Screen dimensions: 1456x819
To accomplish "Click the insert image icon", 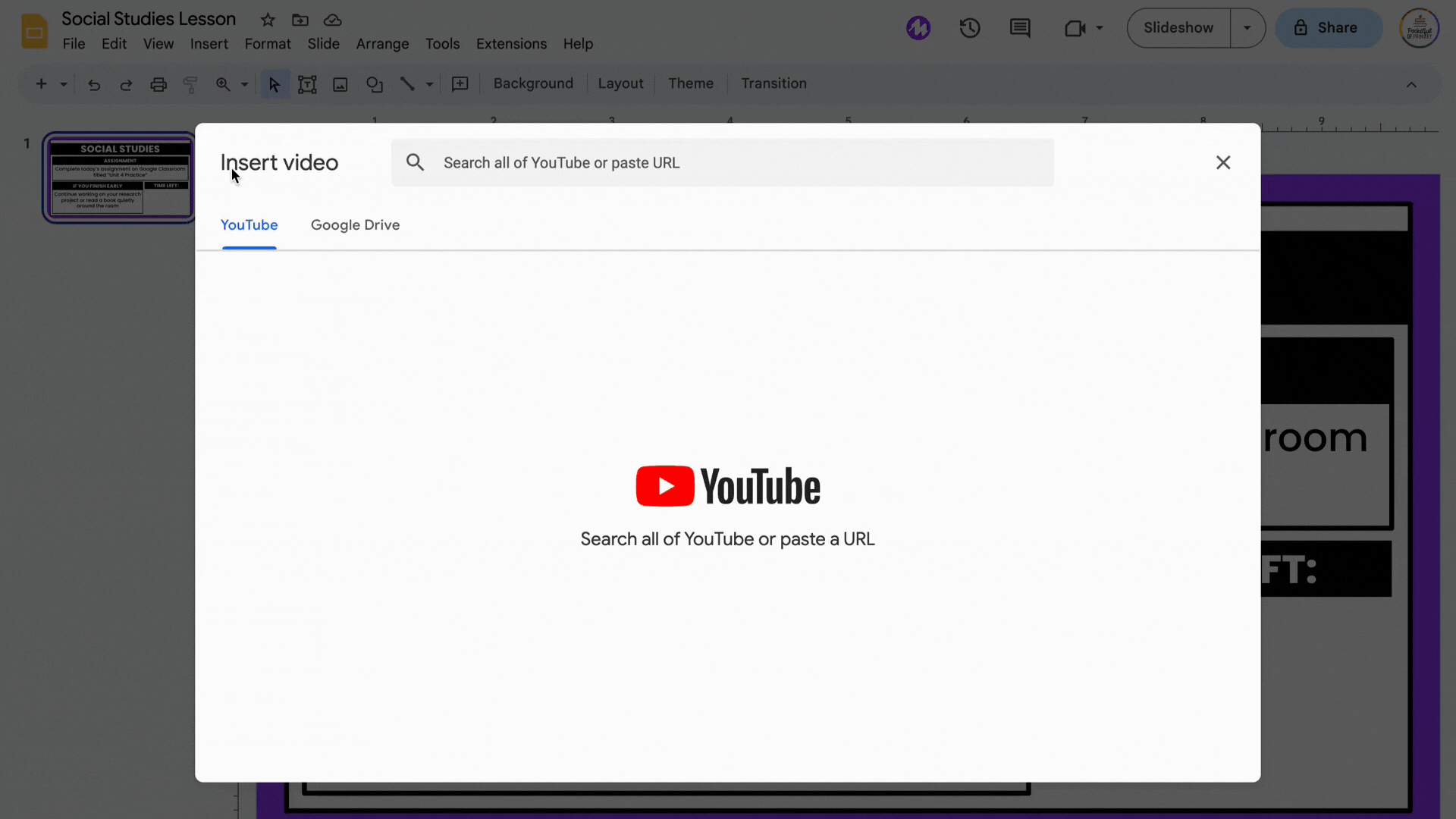I will [x=340, y=84].
